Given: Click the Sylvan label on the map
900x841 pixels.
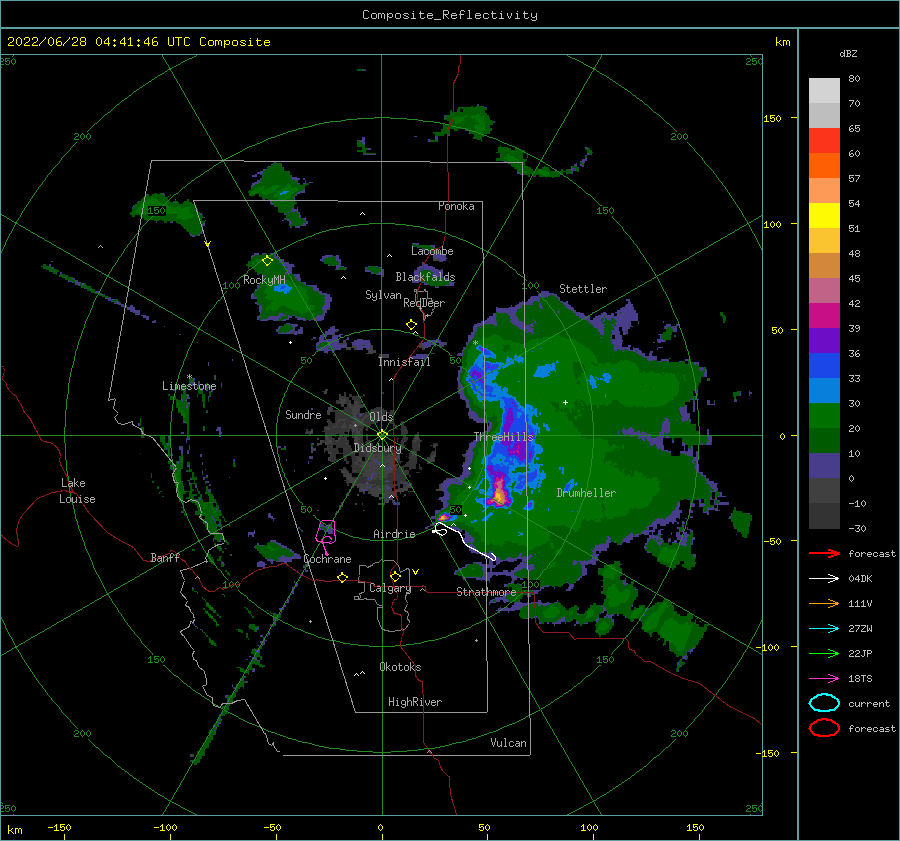Looking at the screenshot, I should pos(383,295).
